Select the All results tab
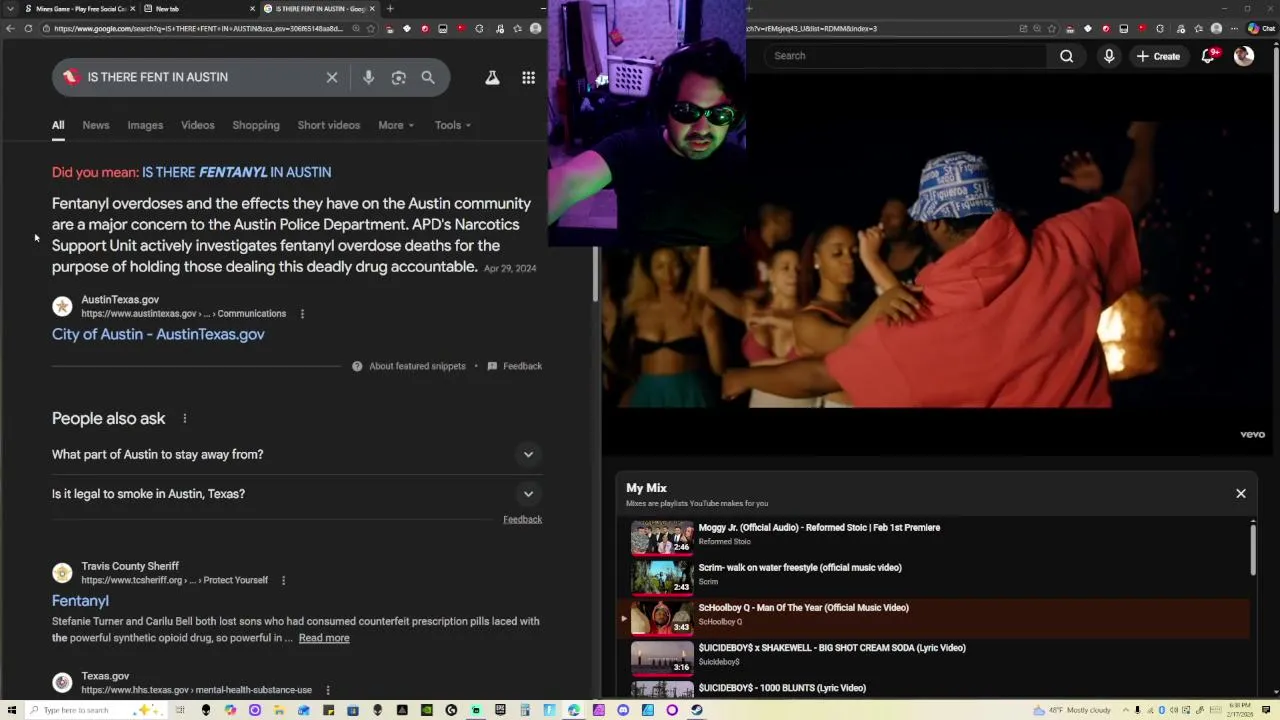Image resolution: width=1280 pixels, height=720 pixels. click(x=58, y=125)
